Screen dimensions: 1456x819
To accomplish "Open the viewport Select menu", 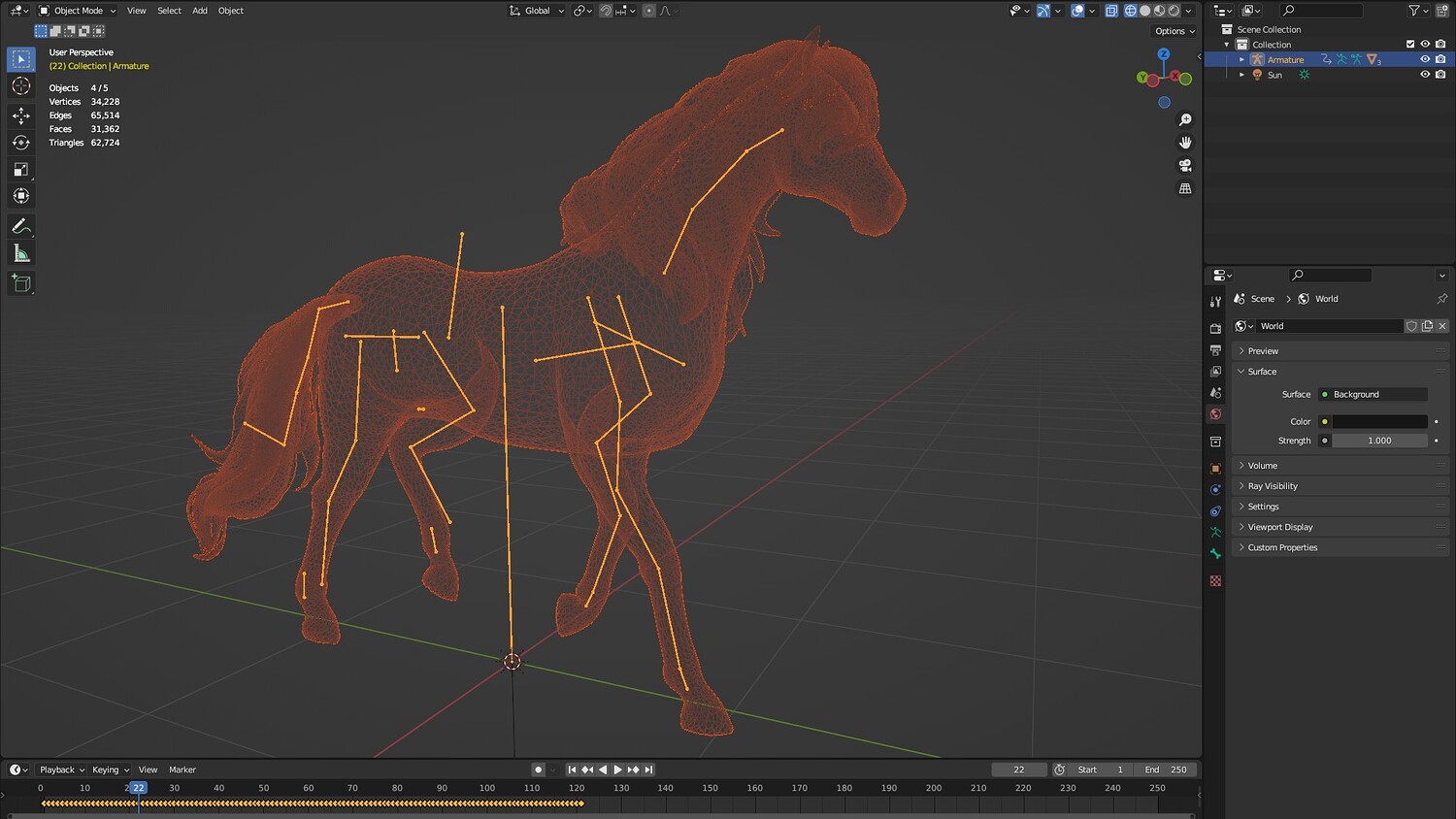I will 170,11.
